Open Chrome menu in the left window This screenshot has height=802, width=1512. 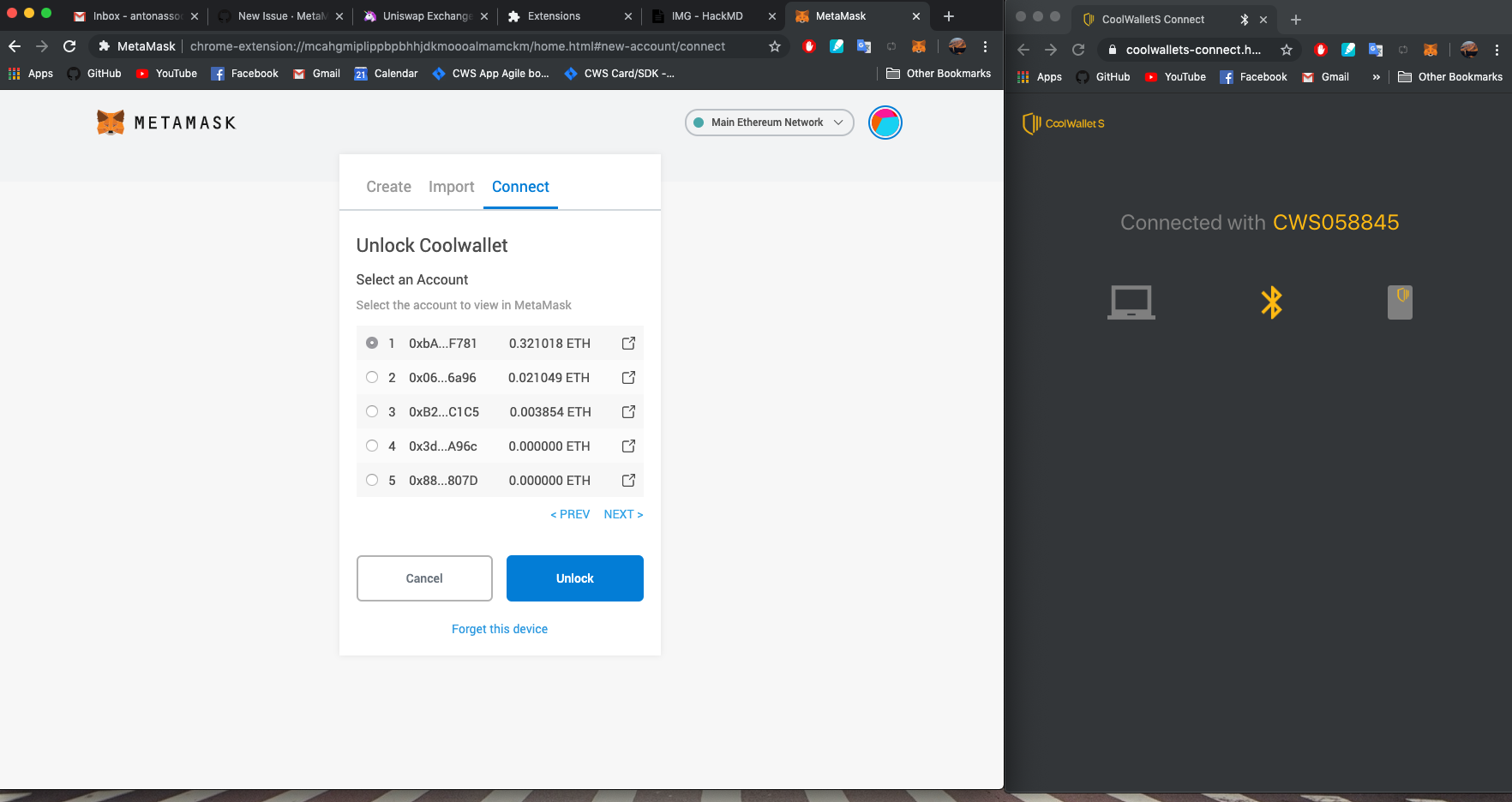pyautogui.click(x=985, y=46)
